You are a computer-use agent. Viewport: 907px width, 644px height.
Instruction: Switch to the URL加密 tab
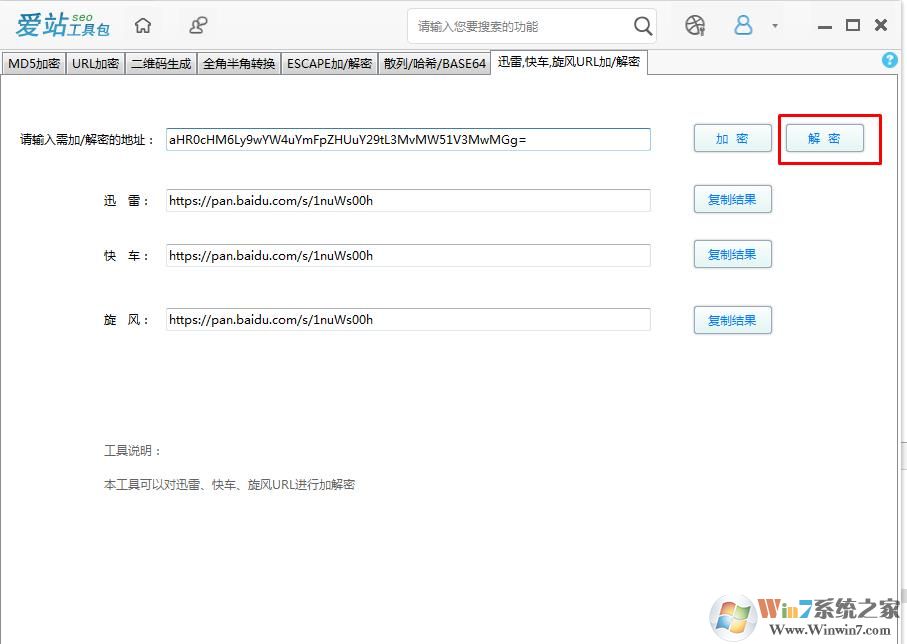coord(94,63)
